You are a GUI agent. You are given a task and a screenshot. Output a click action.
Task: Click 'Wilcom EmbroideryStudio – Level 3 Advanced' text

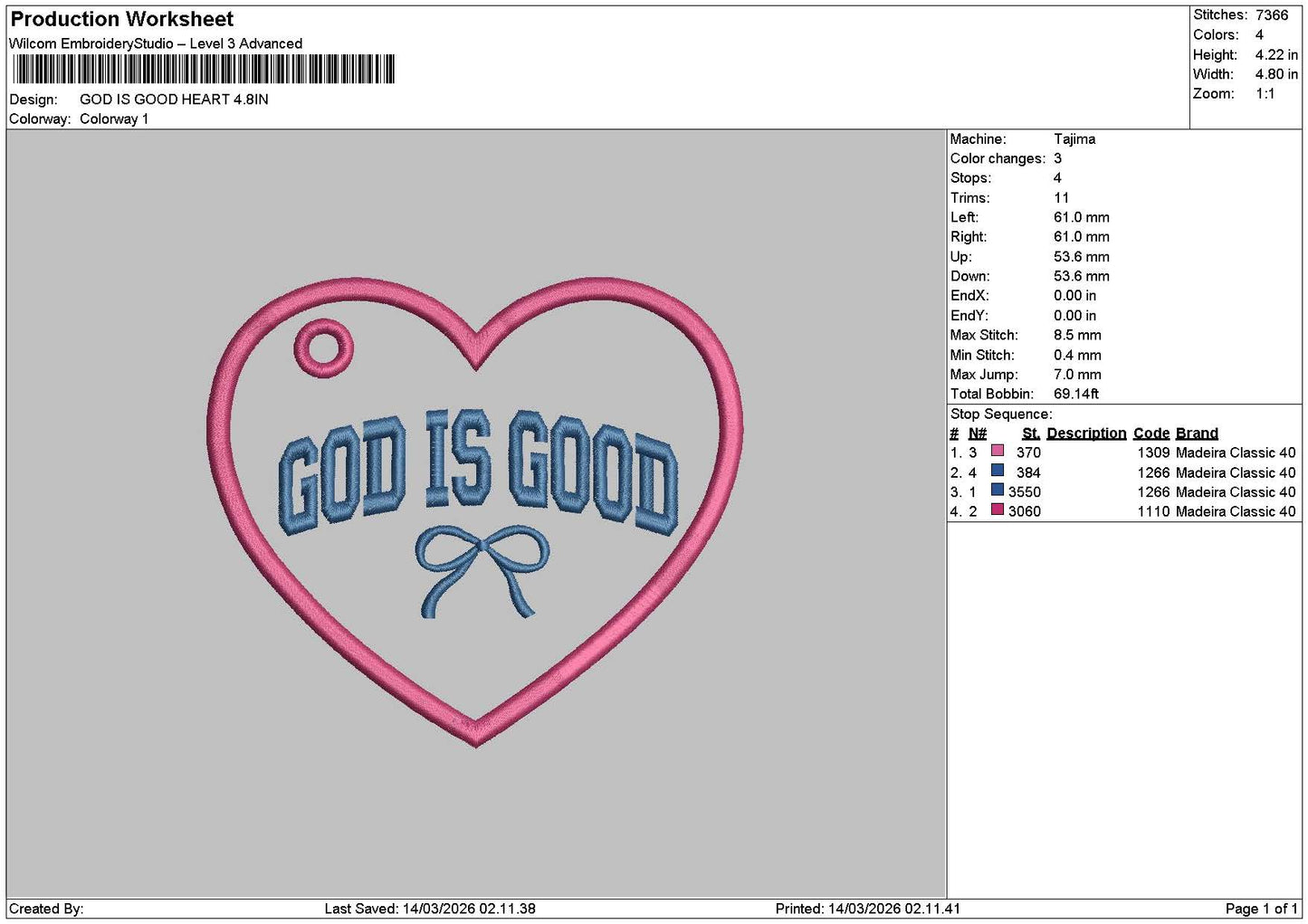click(156, 43)
